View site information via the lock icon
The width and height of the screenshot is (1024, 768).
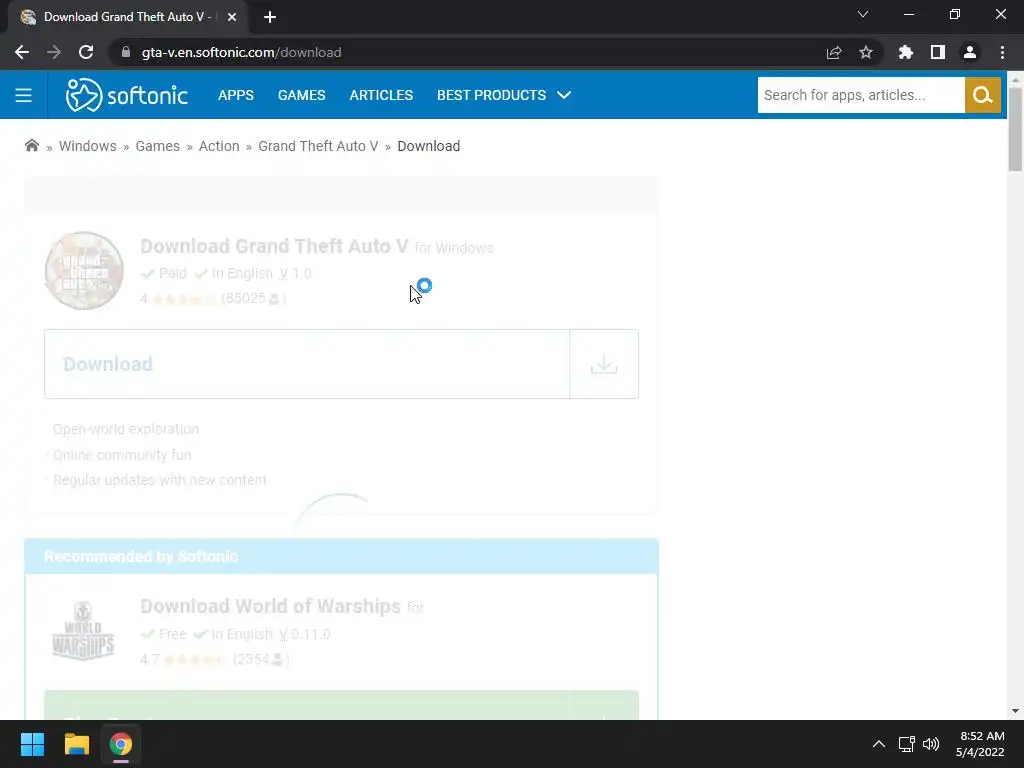(126, 52)
